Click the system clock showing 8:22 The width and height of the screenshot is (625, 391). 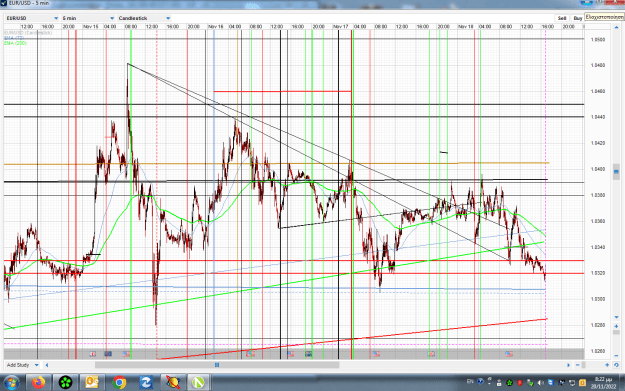pyautogui.click(x=603, y=383)
